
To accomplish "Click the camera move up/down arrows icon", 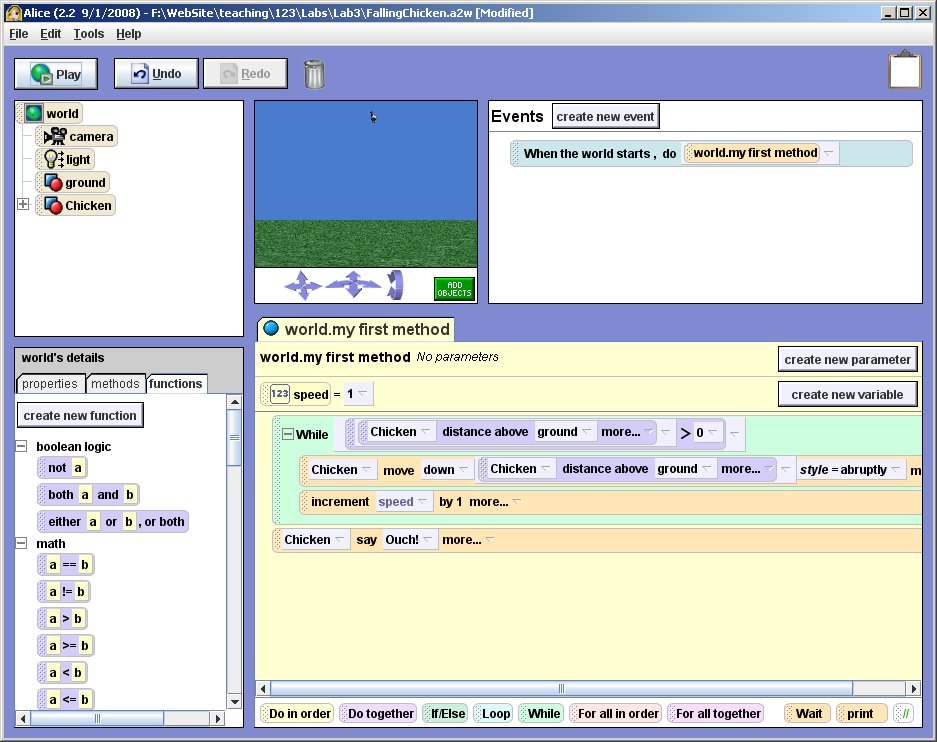I will (303, 285).
